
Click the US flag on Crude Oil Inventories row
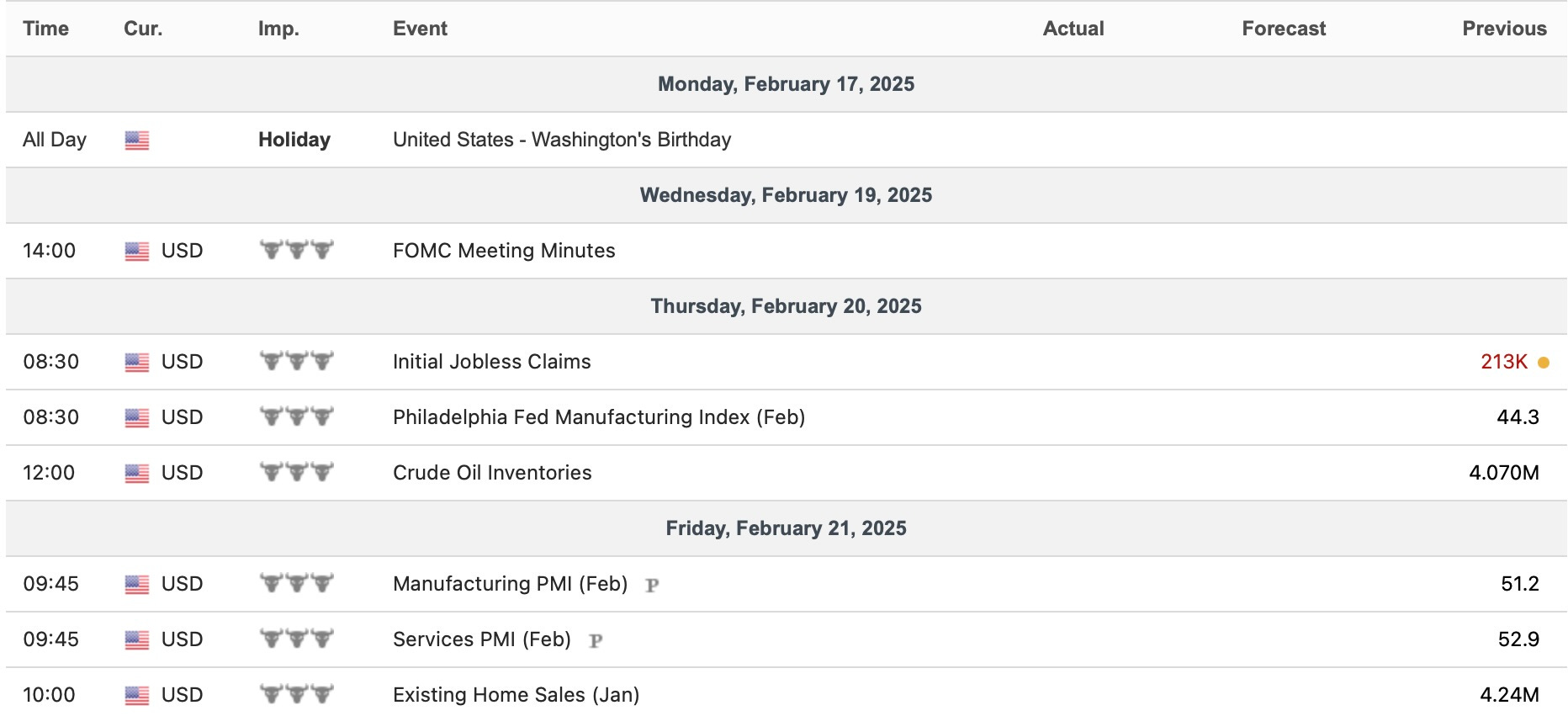pos(136,474)
